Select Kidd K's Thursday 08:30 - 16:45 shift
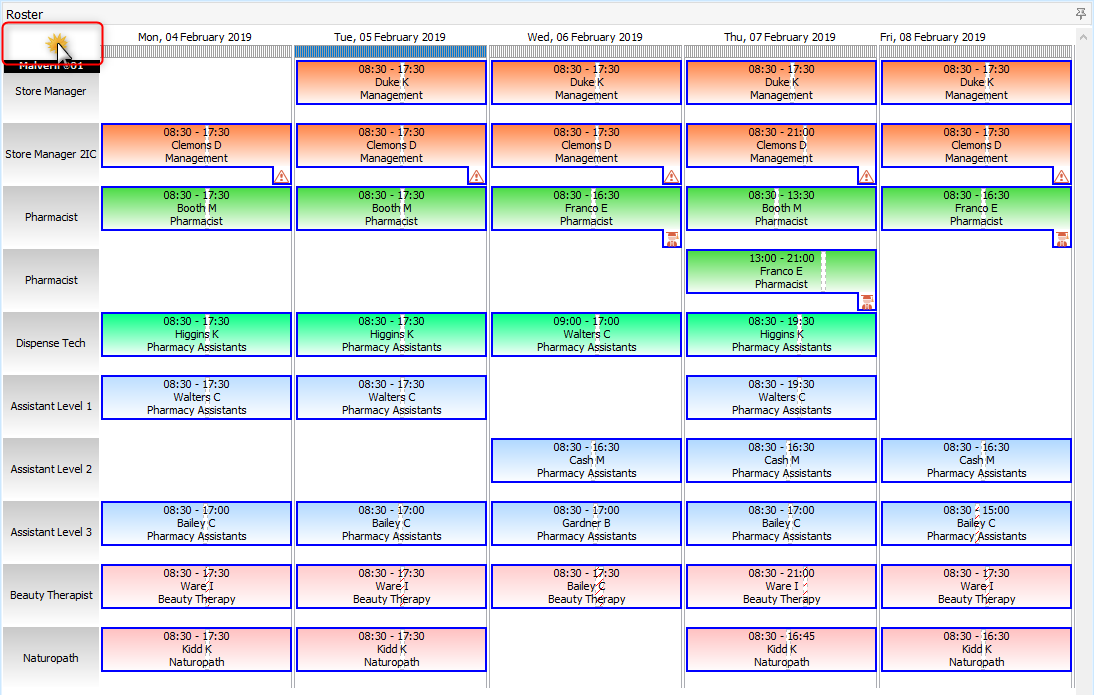 pyautogui.click(x=781, y=649)
